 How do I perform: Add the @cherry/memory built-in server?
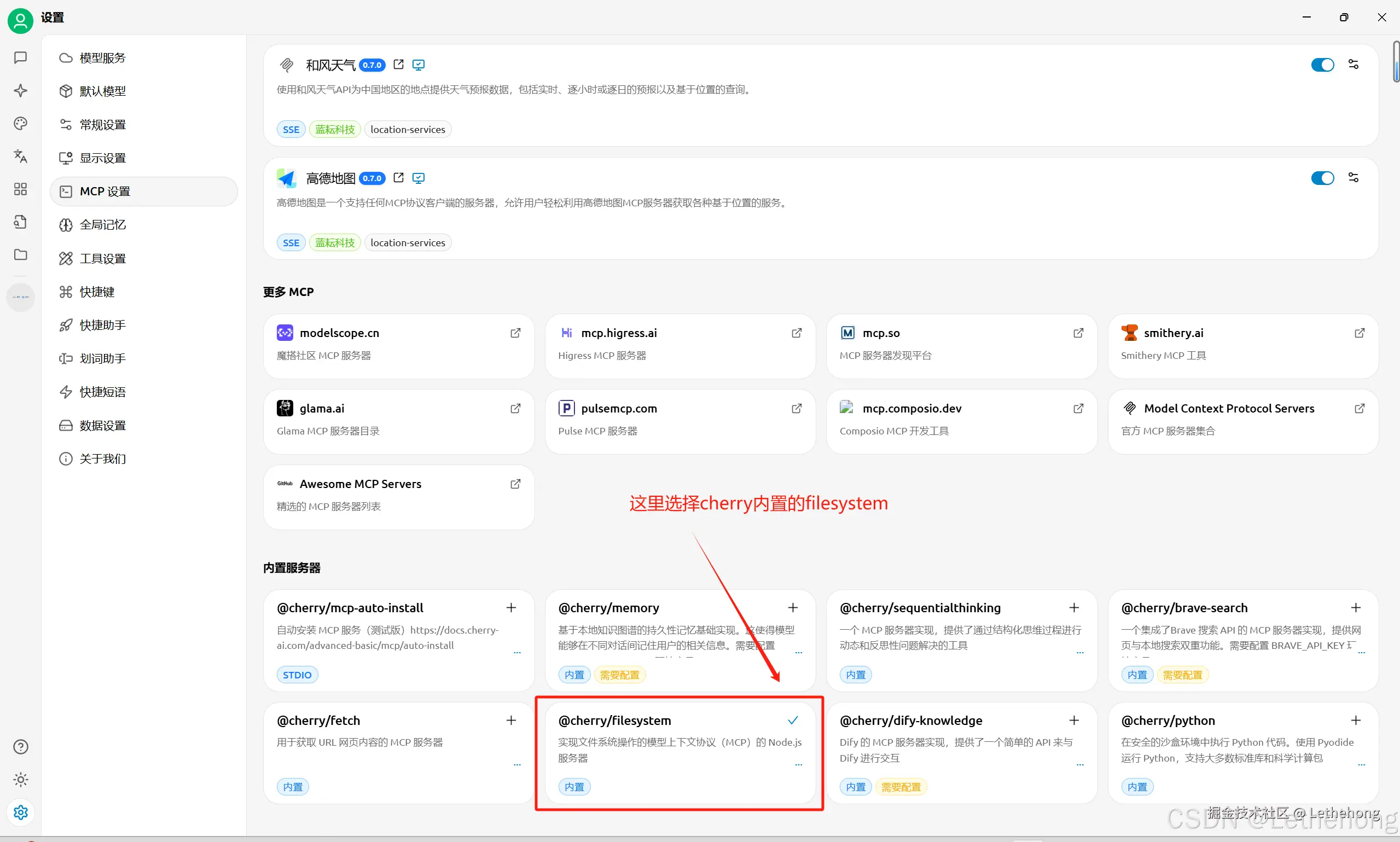pyautogui.click(x=793, y=608)
